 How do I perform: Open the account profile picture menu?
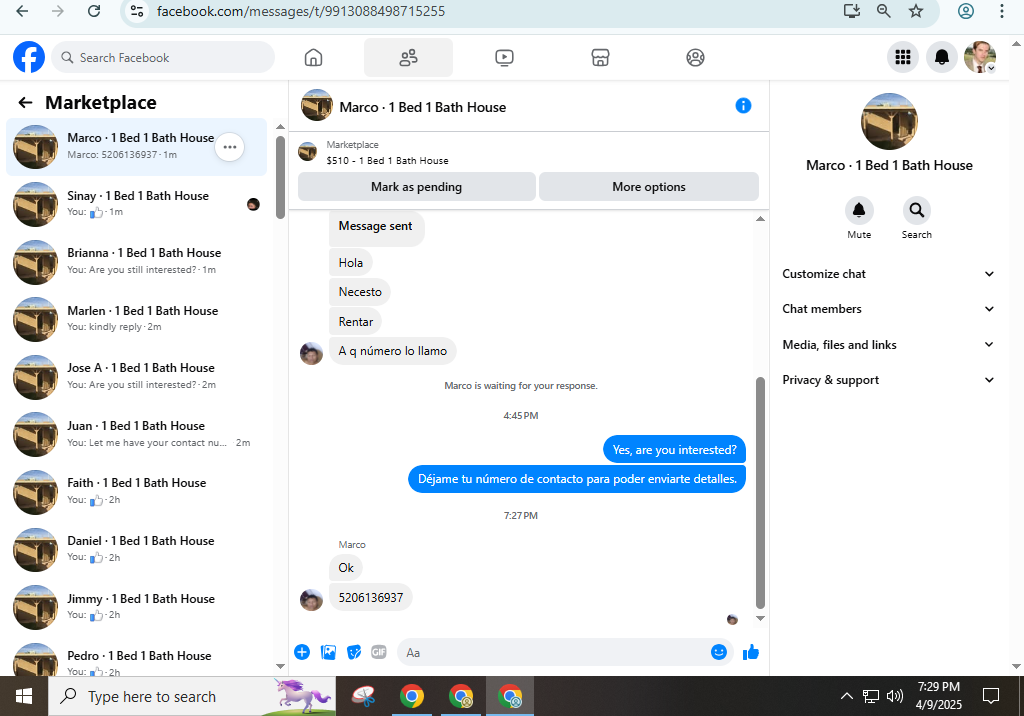[x=980, y=57]
